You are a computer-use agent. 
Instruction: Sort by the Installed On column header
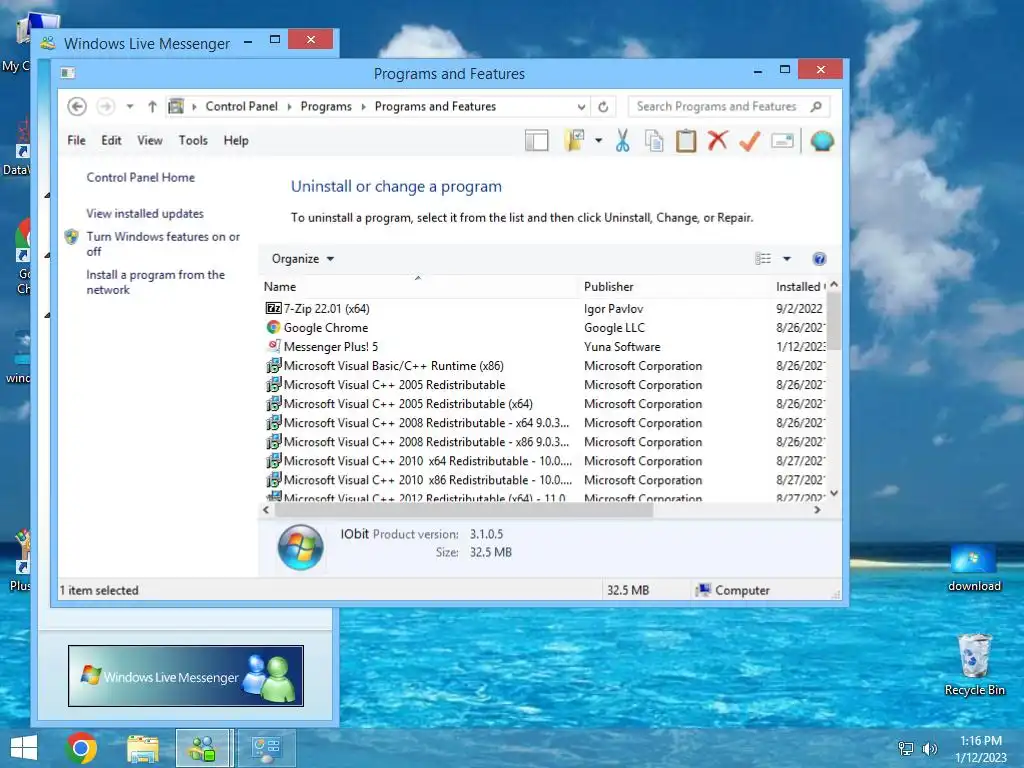pos(799,287)
